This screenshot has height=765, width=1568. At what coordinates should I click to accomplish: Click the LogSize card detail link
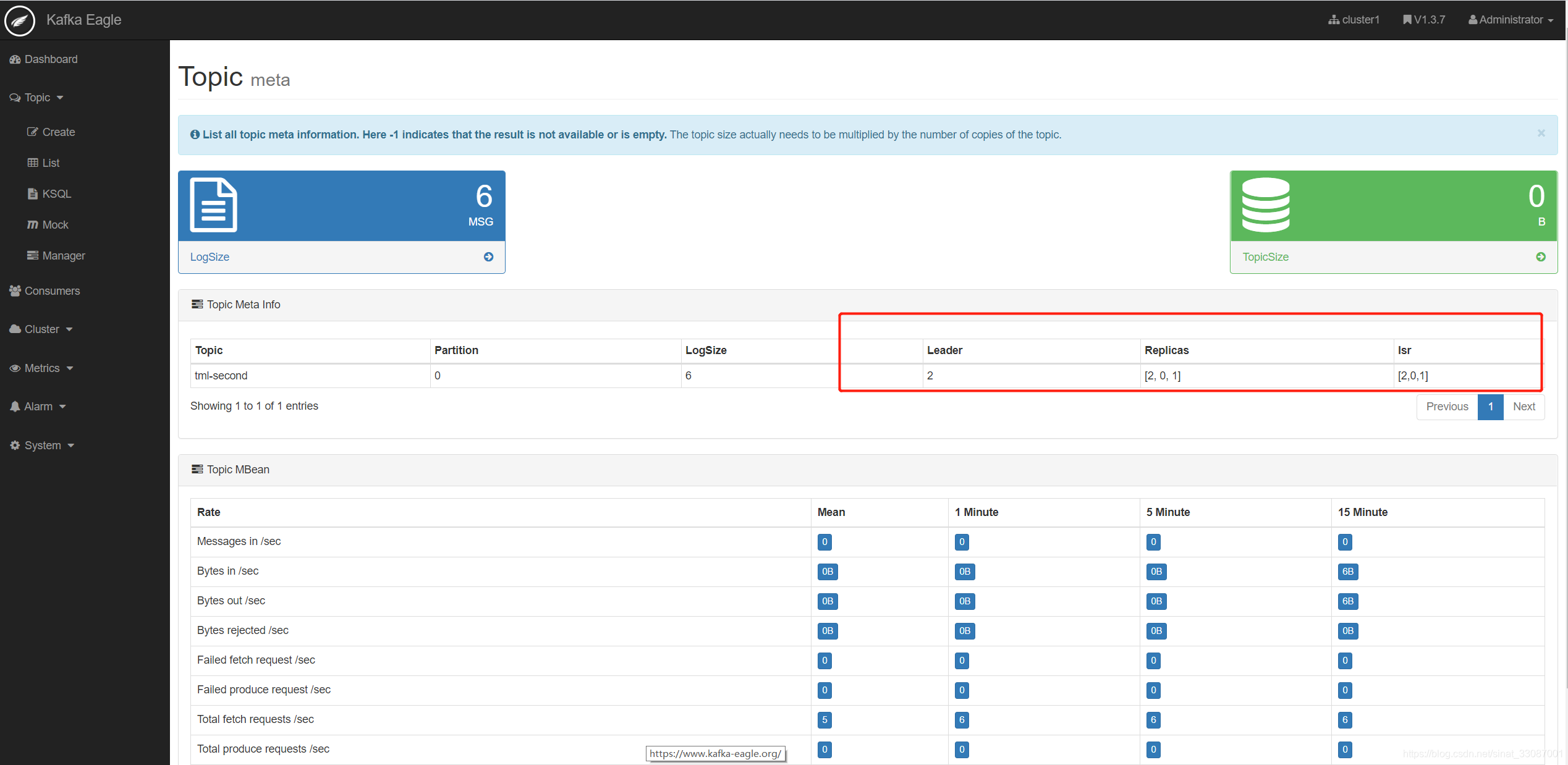tap(489, 257)
